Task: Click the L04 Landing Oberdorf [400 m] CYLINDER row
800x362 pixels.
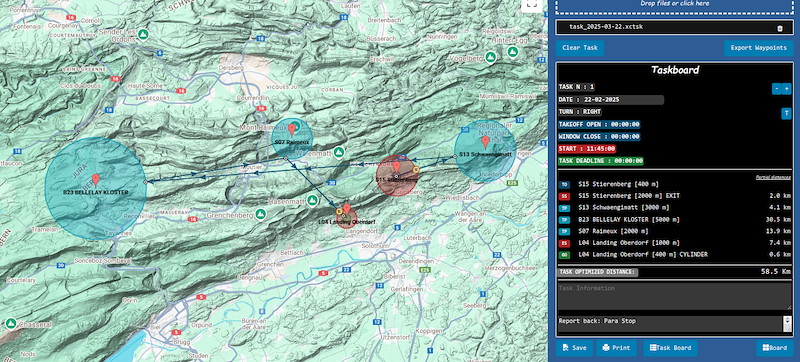Action: click(674, 254)
